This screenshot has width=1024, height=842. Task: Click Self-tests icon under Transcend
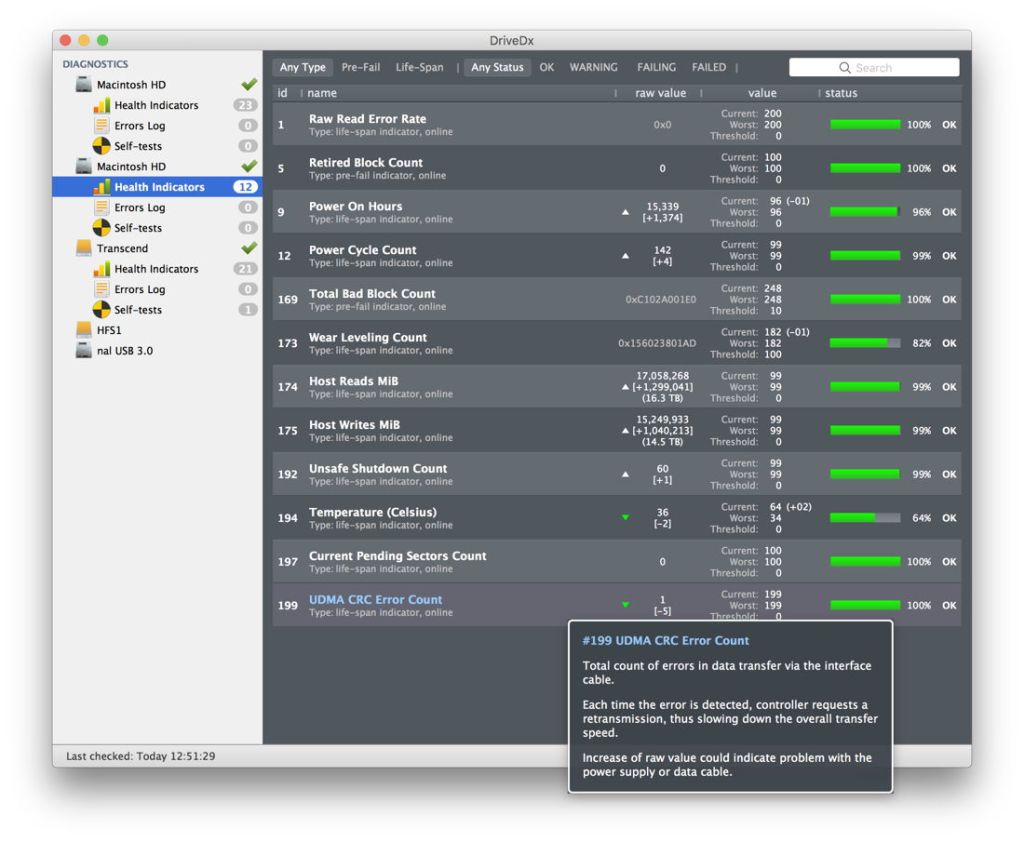(101, 310)
